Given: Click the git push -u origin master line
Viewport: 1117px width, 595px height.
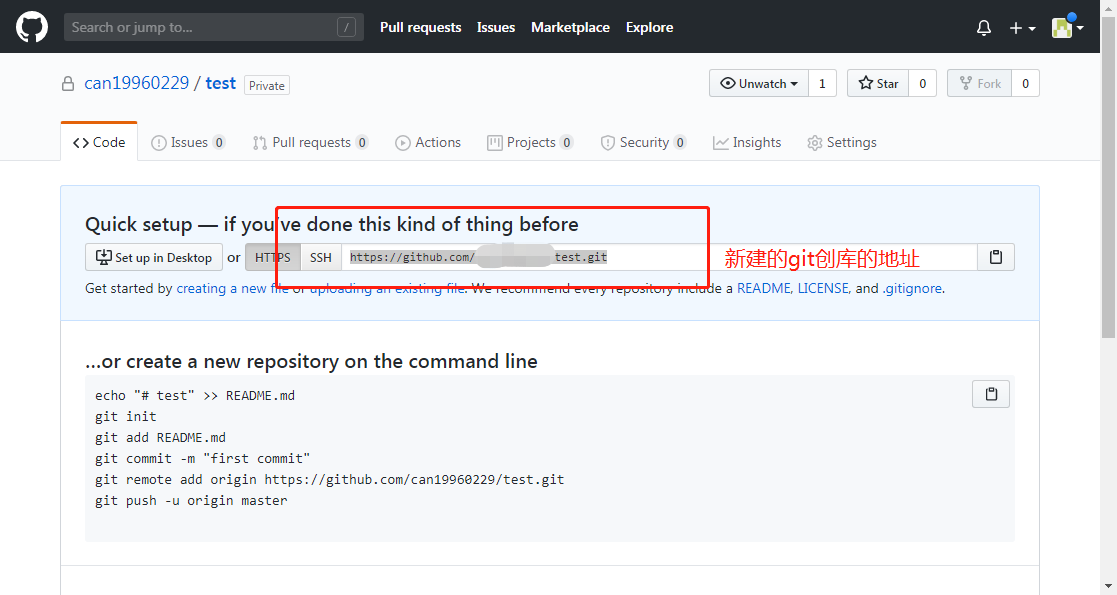Looking at the screenshot, I should click(x=191, y=500).
